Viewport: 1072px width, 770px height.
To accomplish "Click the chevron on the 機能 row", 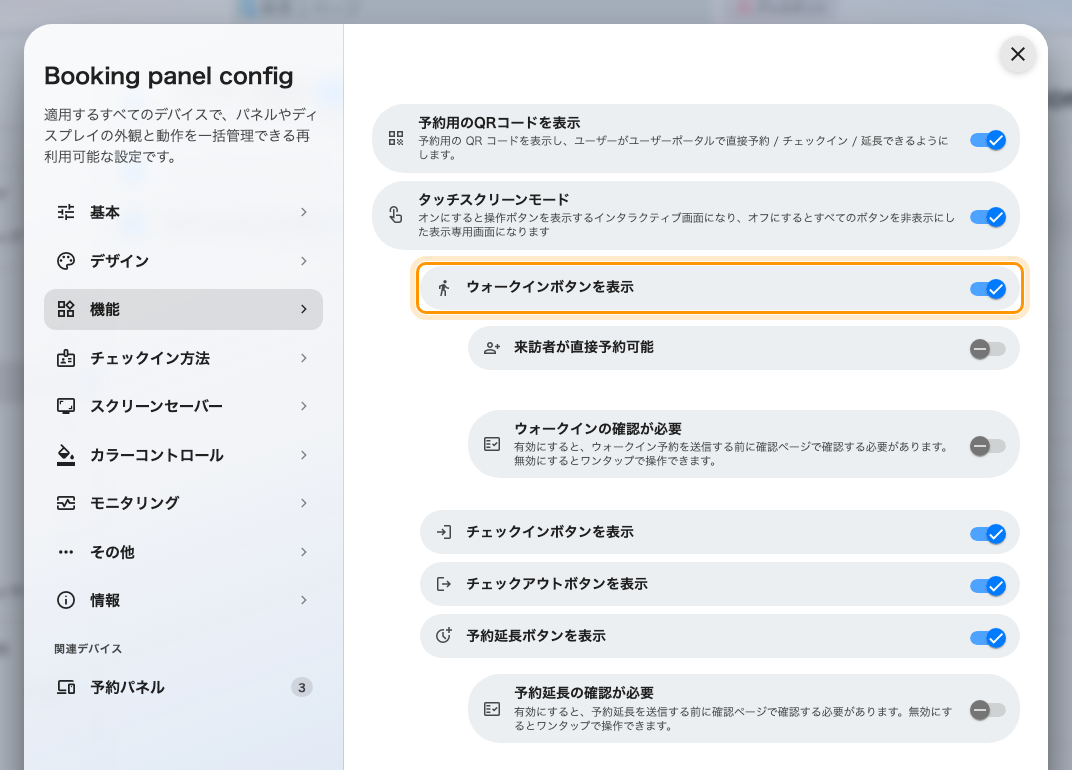I will (x=304, y=309).
